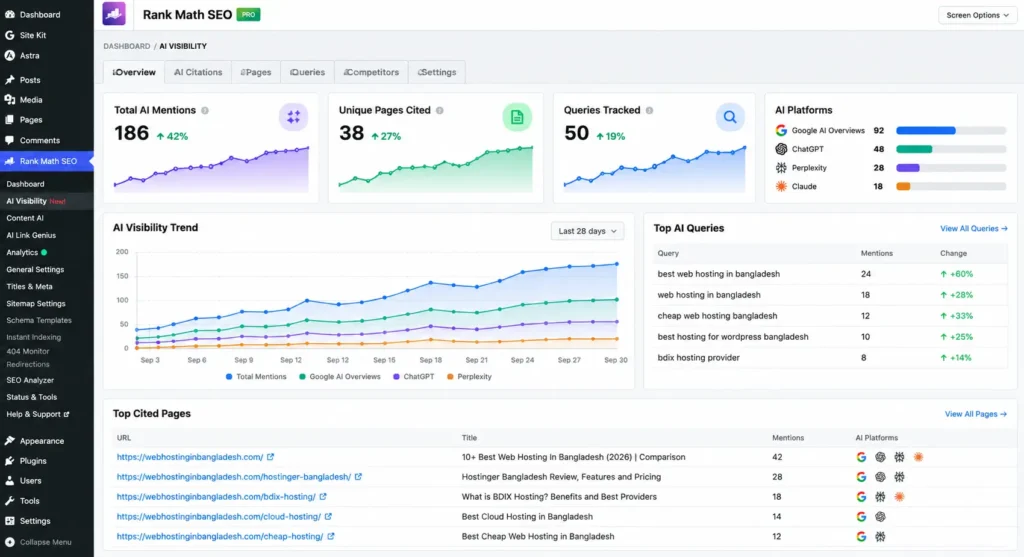Screen dimensions: 1024x557
Task: Switch to the Competitors tab
Action: point(372,72)
